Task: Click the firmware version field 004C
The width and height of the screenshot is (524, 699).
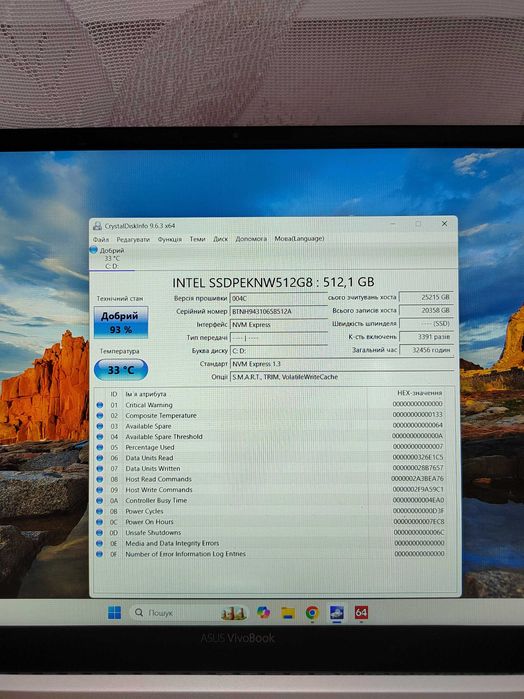Action: point(279,298)
